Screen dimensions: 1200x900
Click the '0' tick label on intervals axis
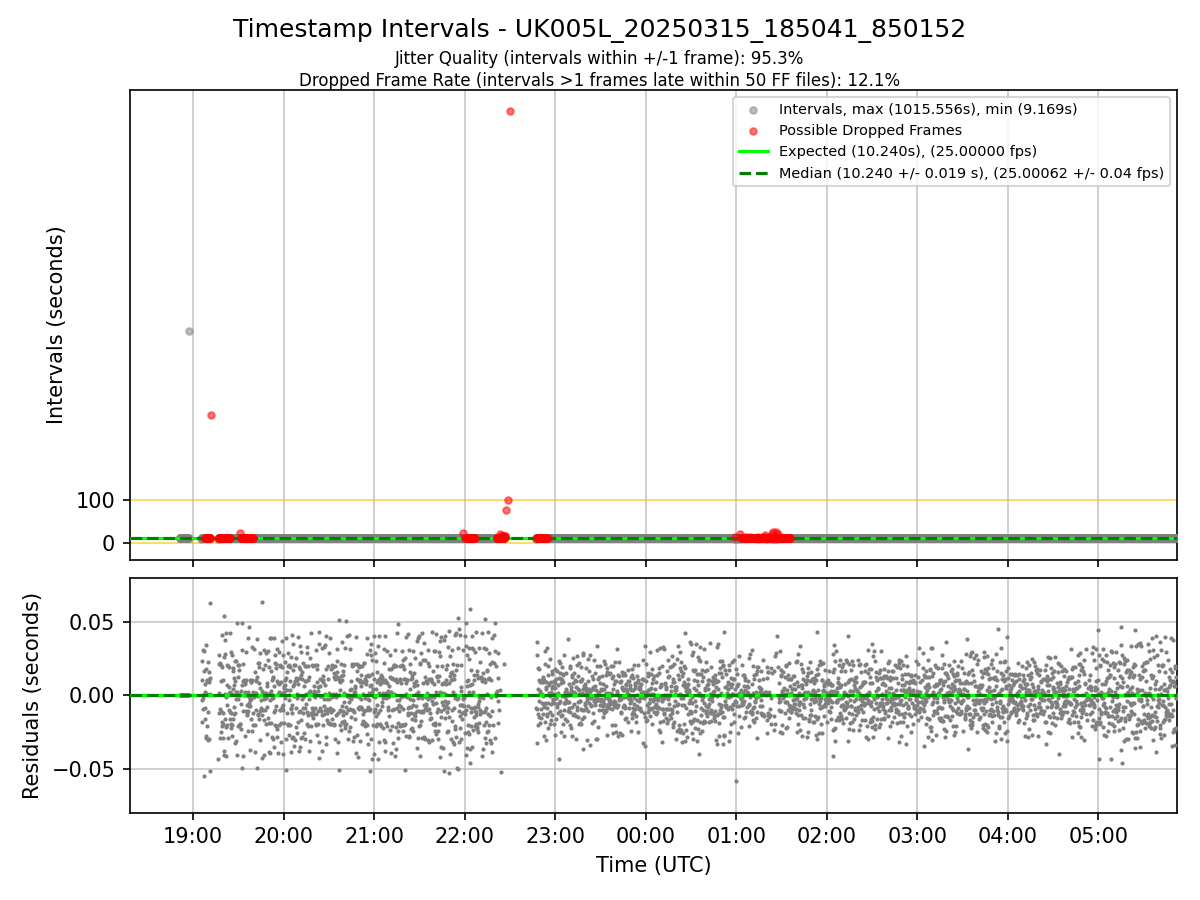pyautogui.click(x=110, y=543)
